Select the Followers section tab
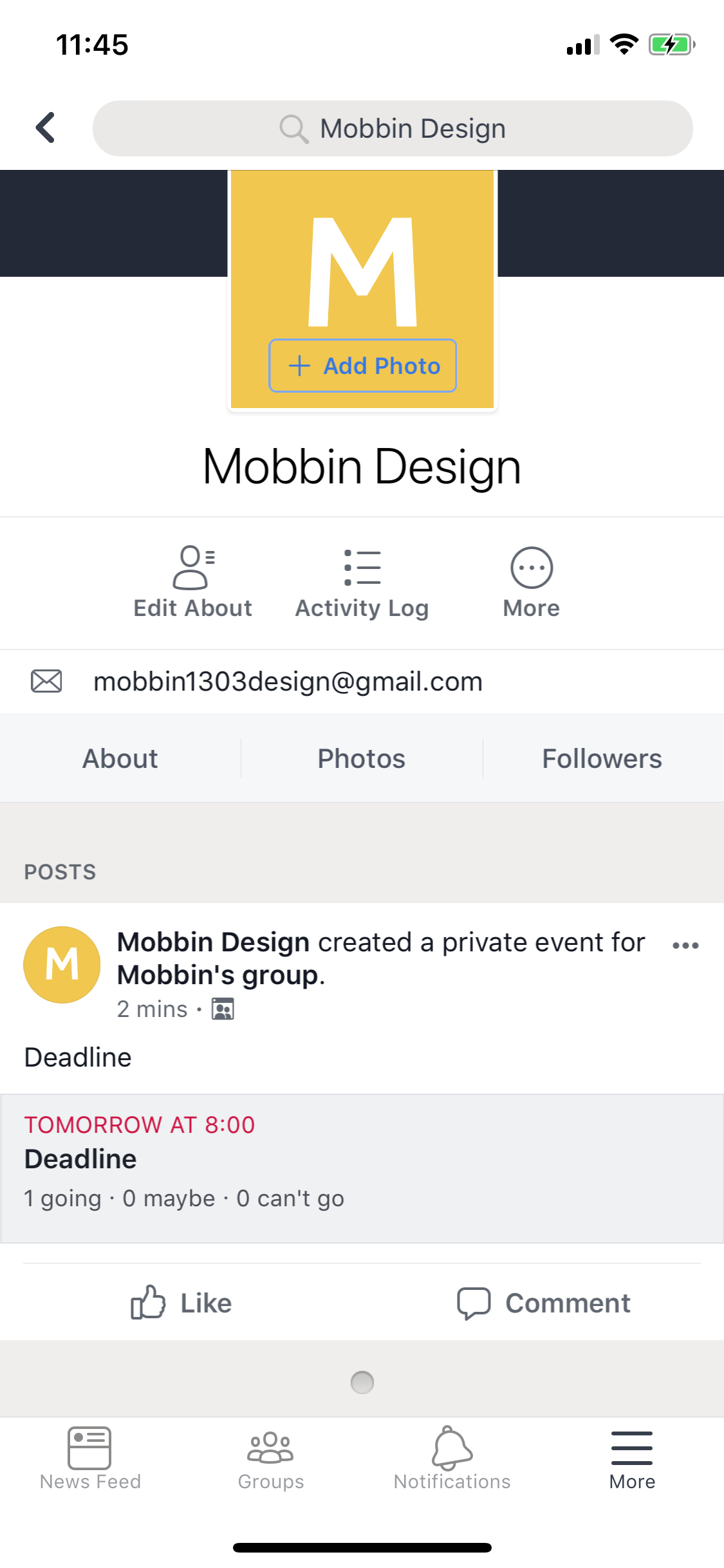The height and width of the screenshot is (1568, 724). click(x=603, y=758)
